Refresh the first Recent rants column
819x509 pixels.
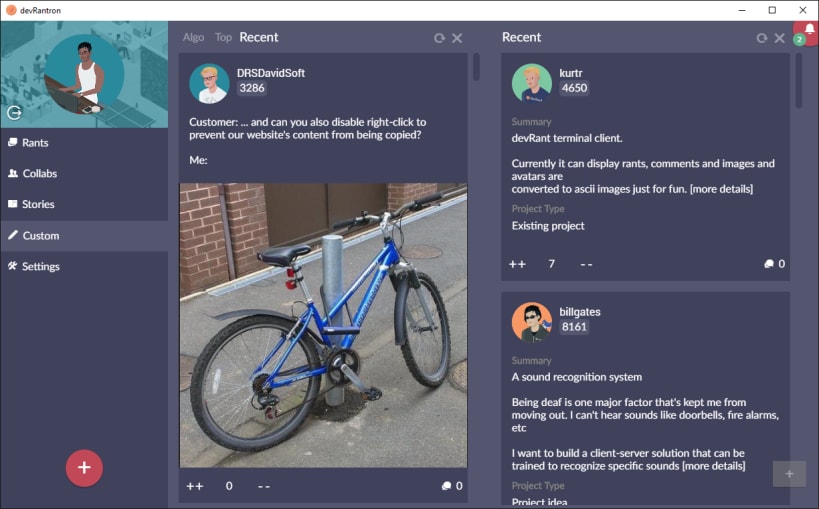(x=439, y=38)
